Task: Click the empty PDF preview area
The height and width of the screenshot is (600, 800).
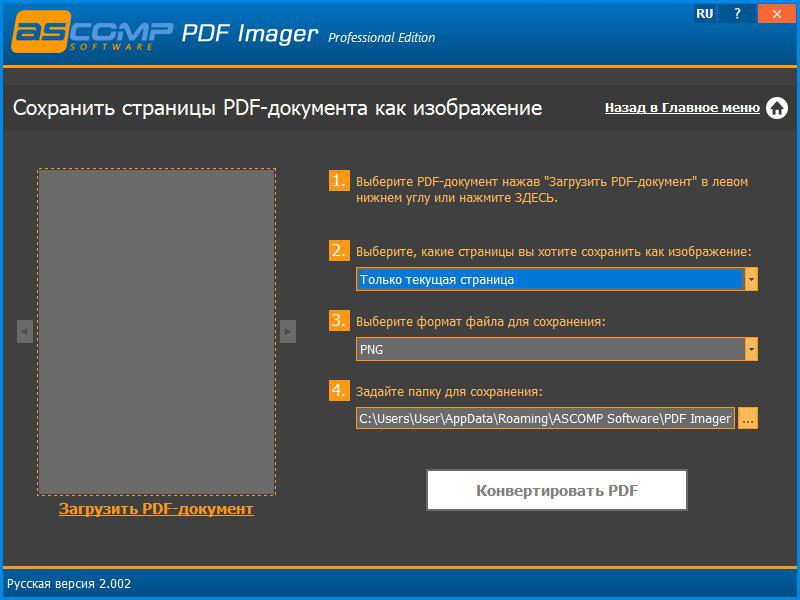Action: click(157, 332)
